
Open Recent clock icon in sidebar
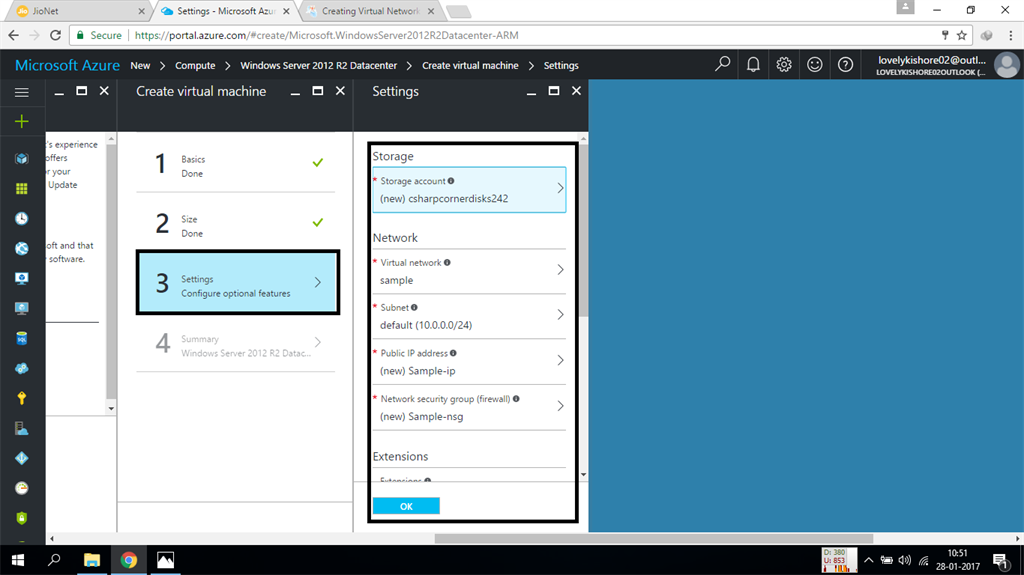pos(22,218)
